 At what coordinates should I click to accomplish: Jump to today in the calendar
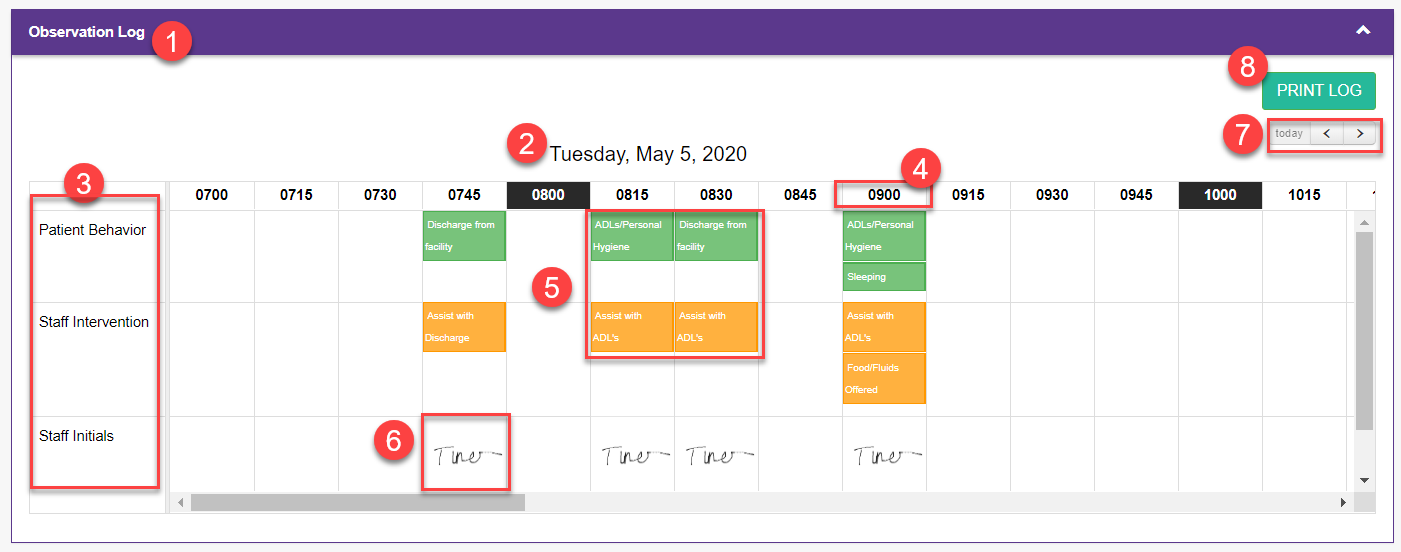pyautogui.click(x=1289, y=133)
